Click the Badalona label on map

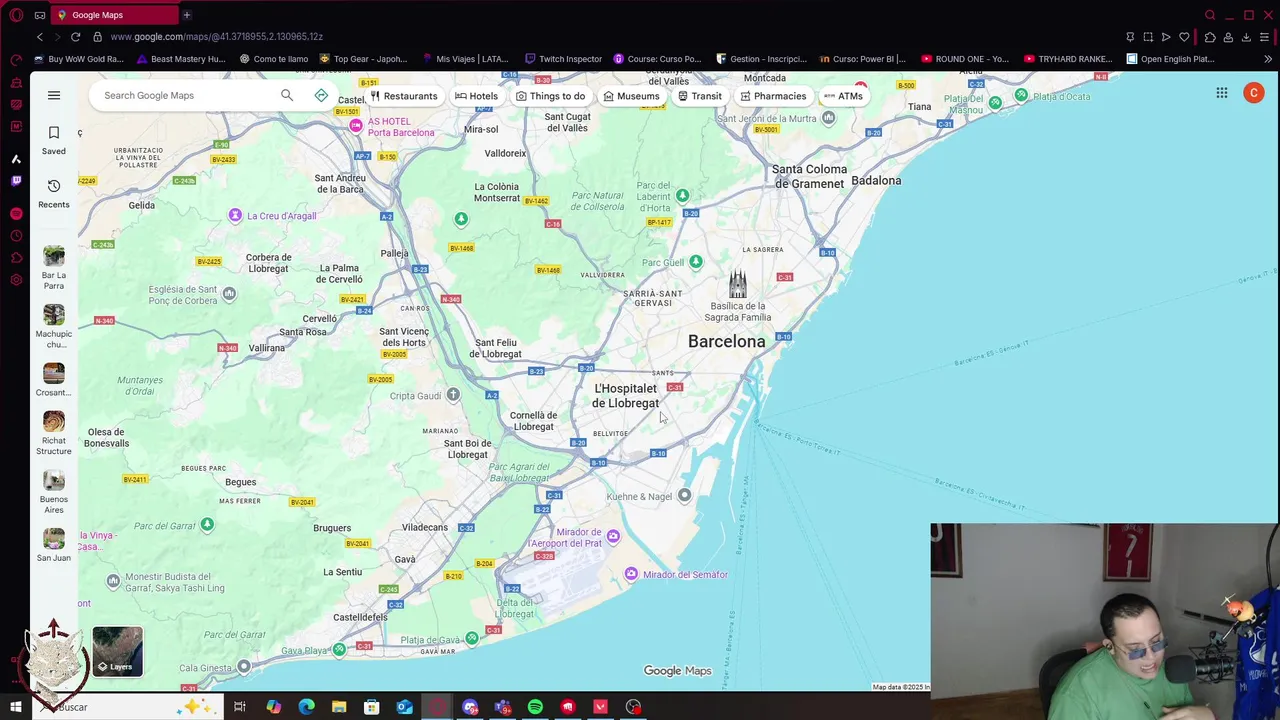tap(876, 180)
